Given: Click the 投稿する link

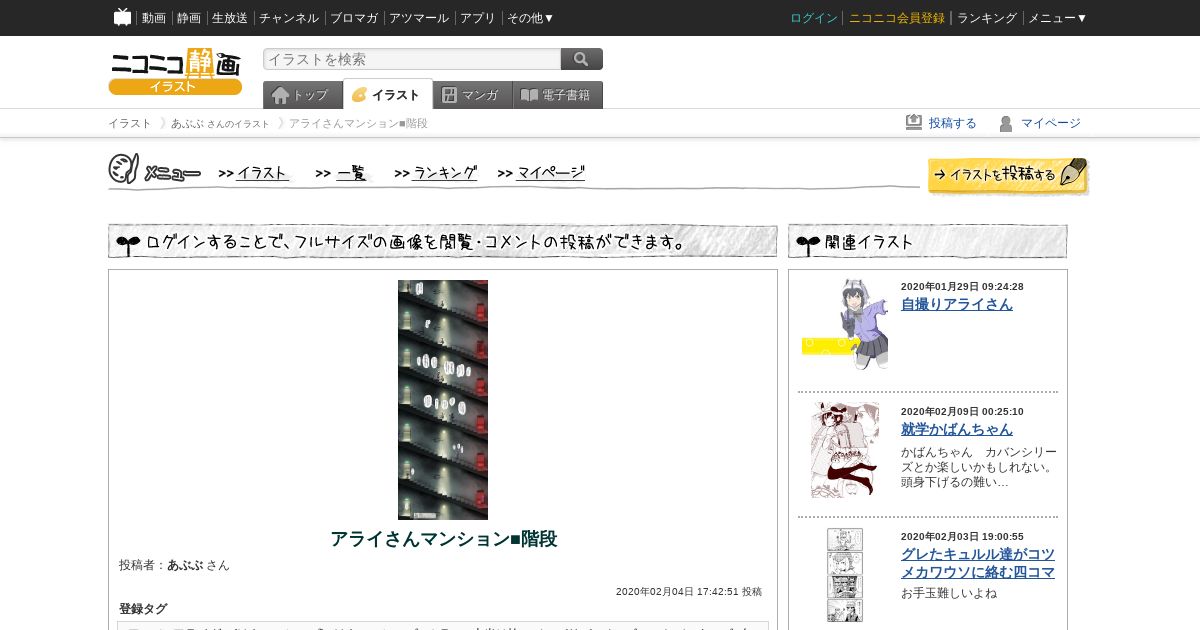Looking at the screenshot, I should 953,123.
